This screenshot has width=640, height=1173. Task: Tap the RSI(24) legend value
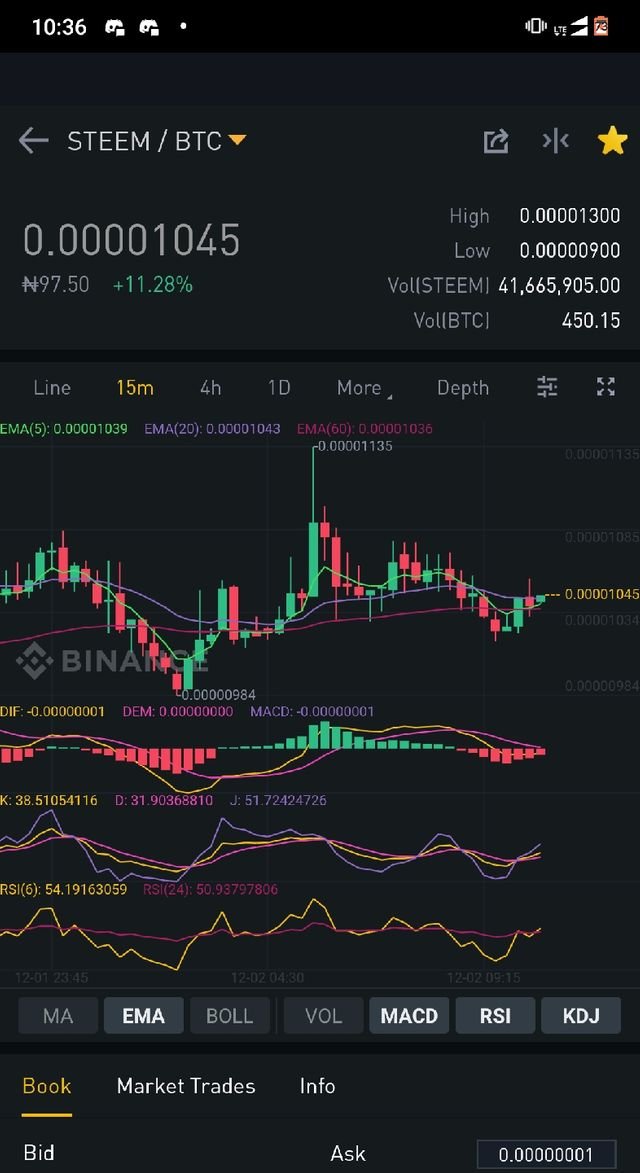click(210, 889)
